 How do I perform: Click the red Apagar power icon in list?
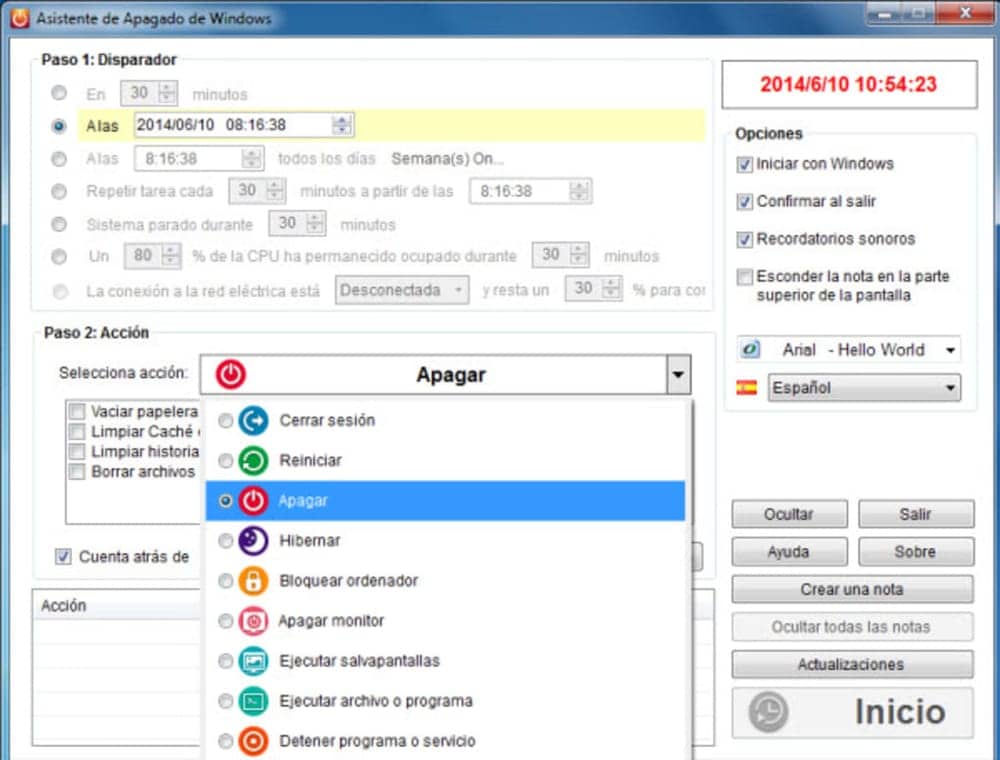253,501
